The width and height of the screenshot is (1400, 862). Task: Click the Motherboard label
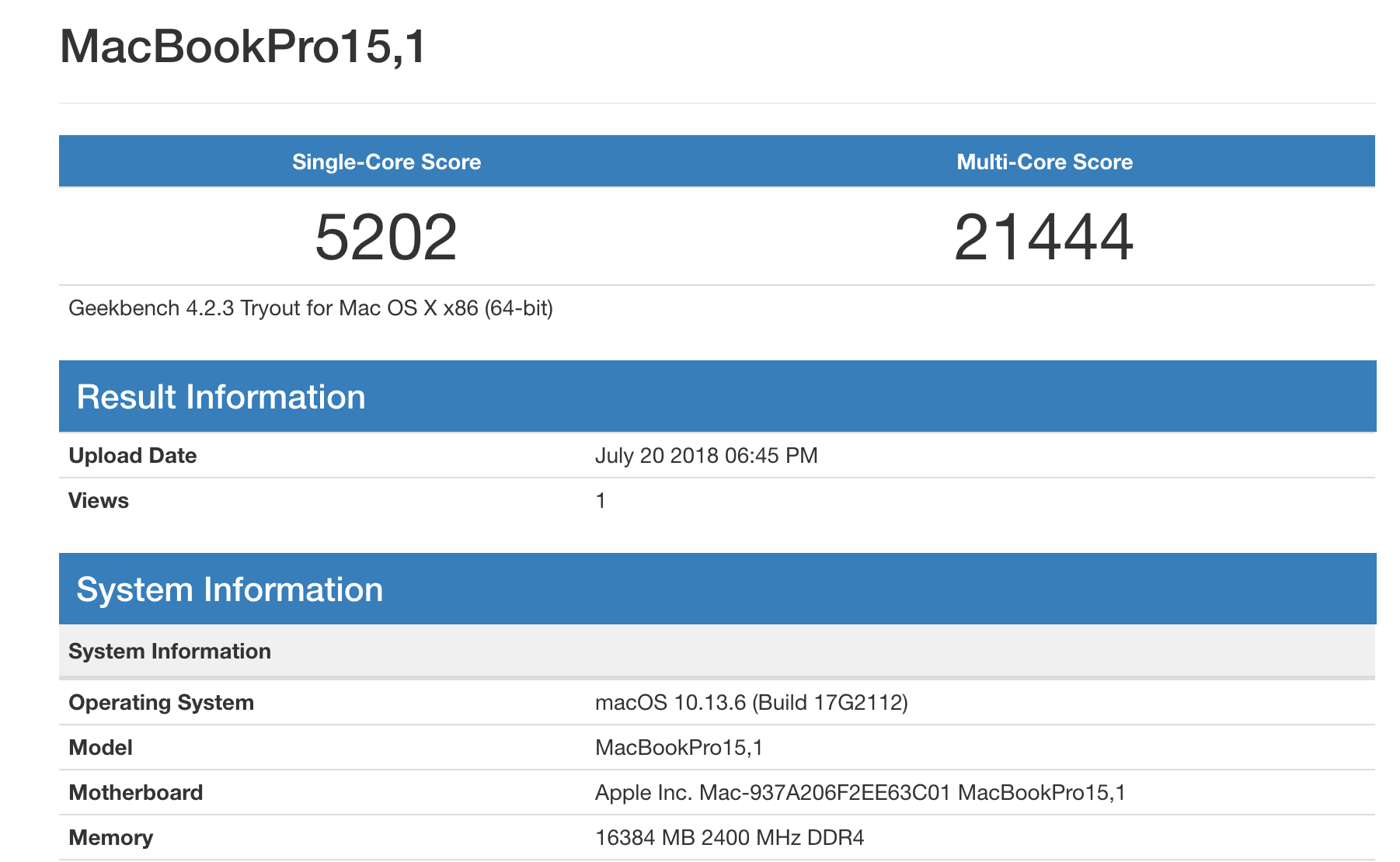click(136, 793)
